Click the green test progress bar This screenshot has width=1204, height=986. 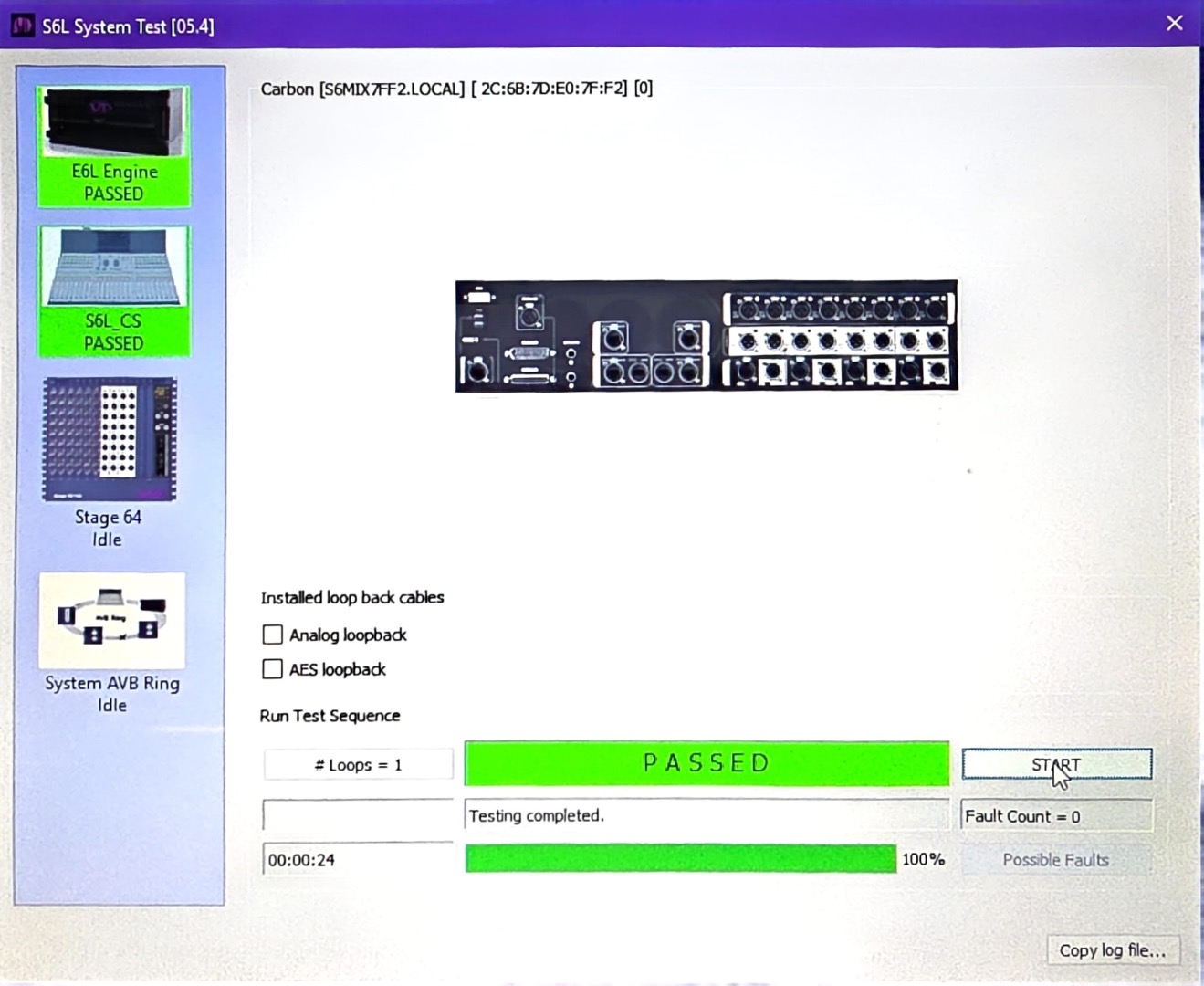point(681,859)
